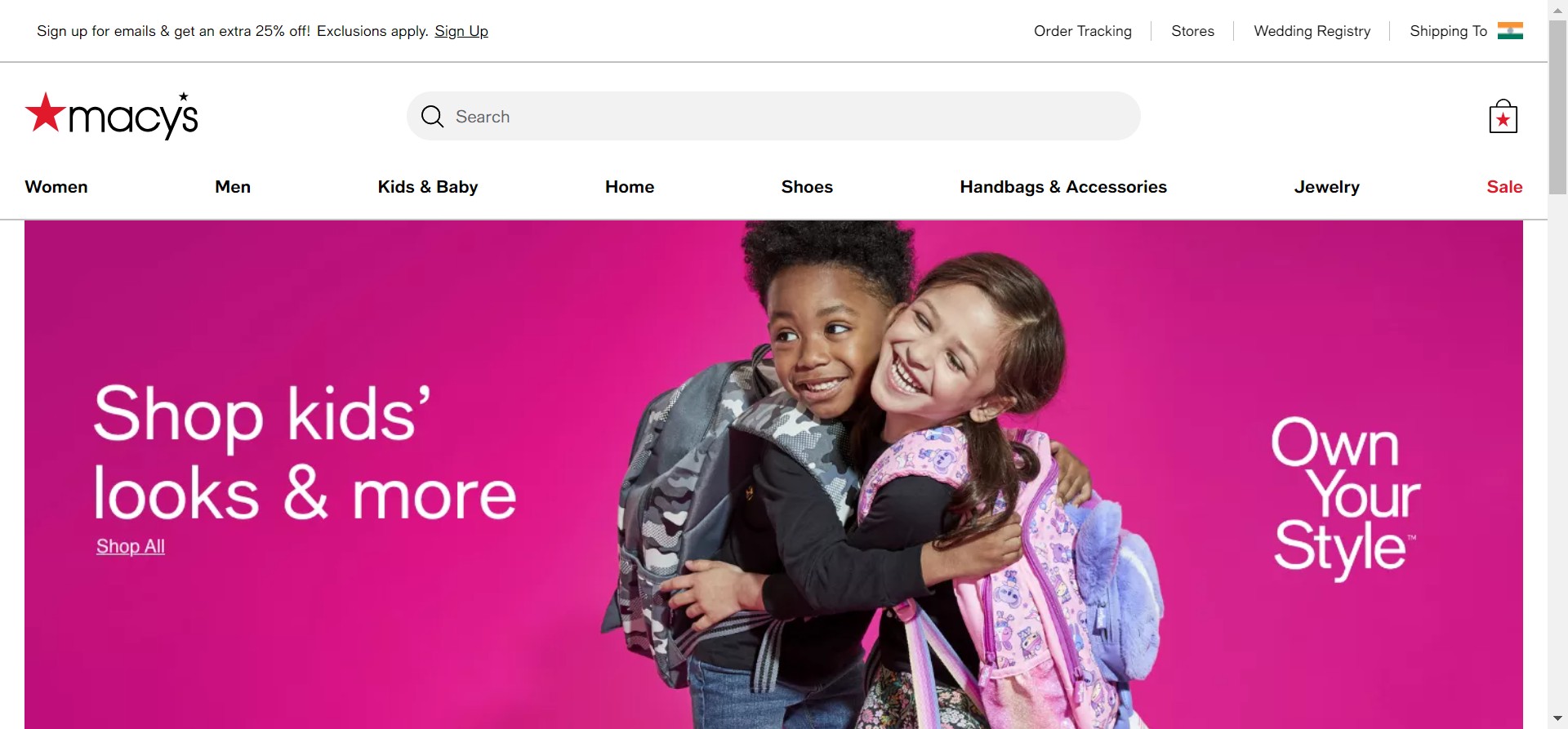Image resolution: width=1568 pixels, height=729 pixels.
Task: Click the scrollbar up arrow
Action: (1557, 10)
